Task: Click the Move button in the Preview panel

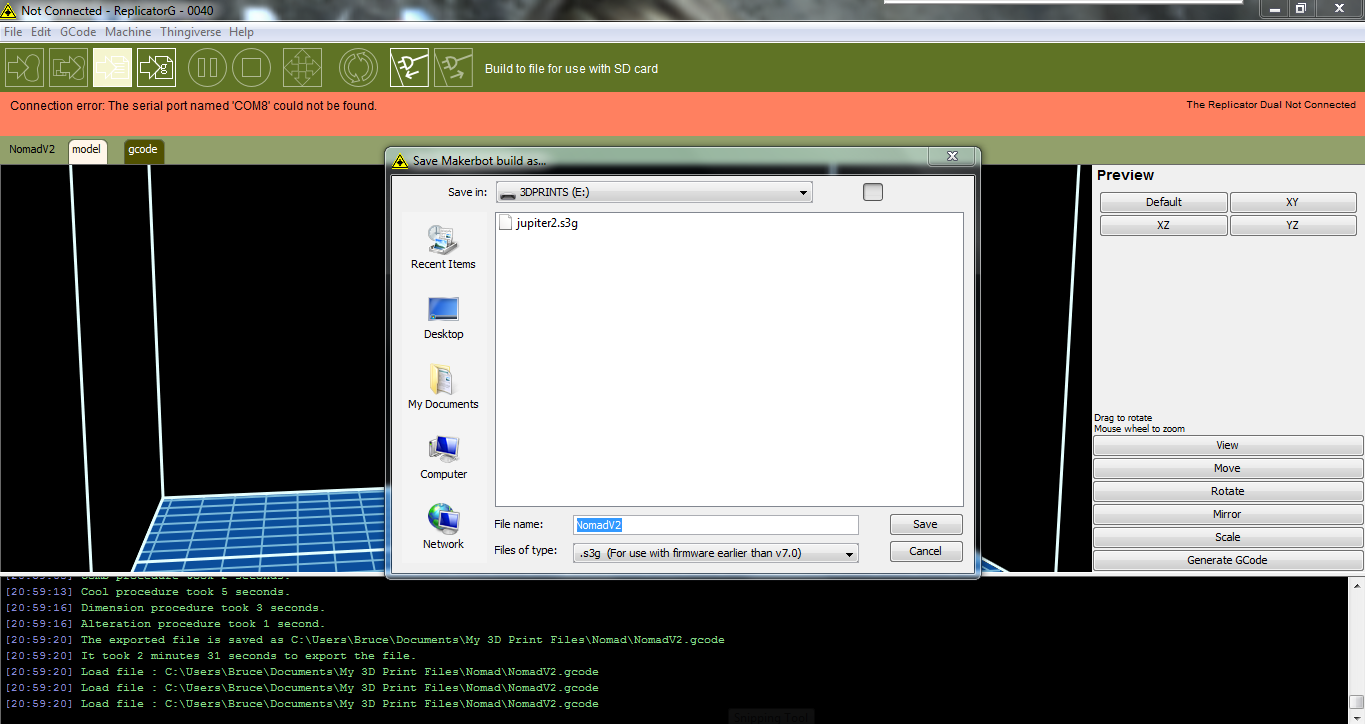Action: 1228,468
